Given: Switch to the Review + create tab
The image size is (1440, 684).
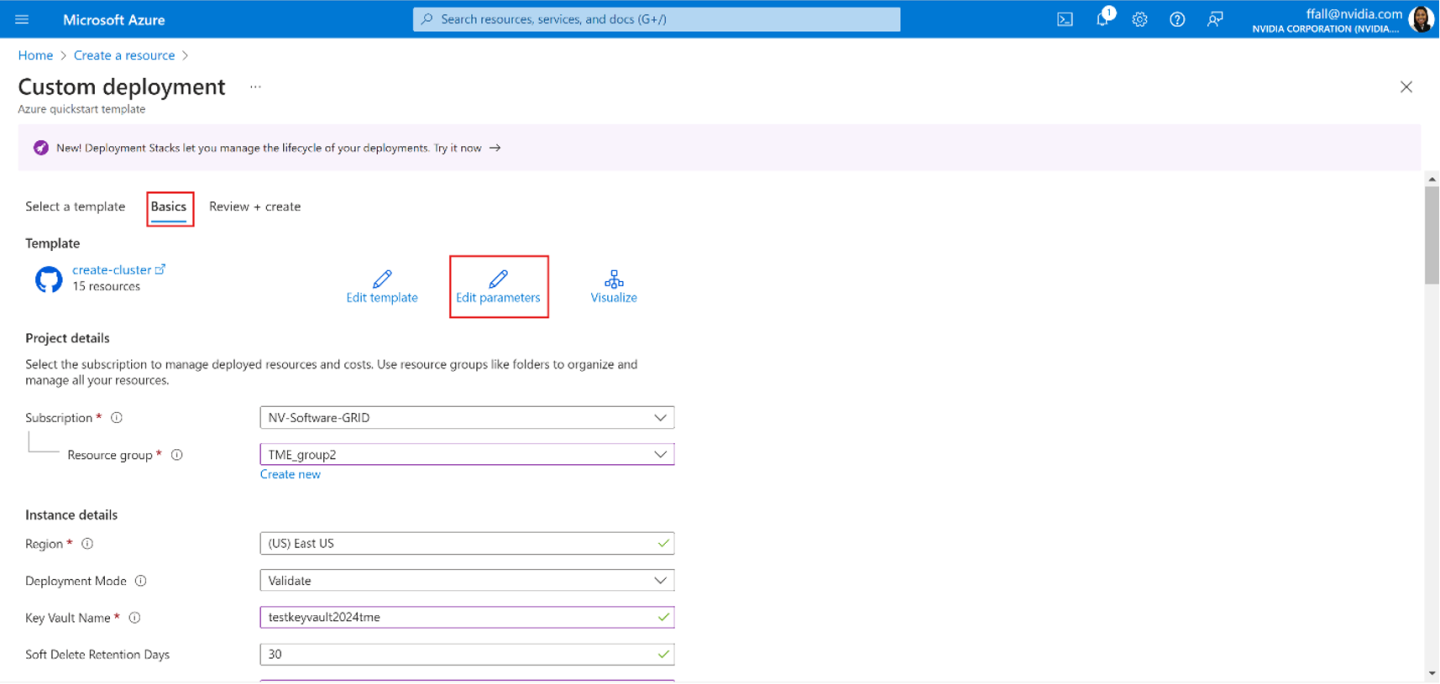Looking at the screenshot, I should (x=255, y=207).
